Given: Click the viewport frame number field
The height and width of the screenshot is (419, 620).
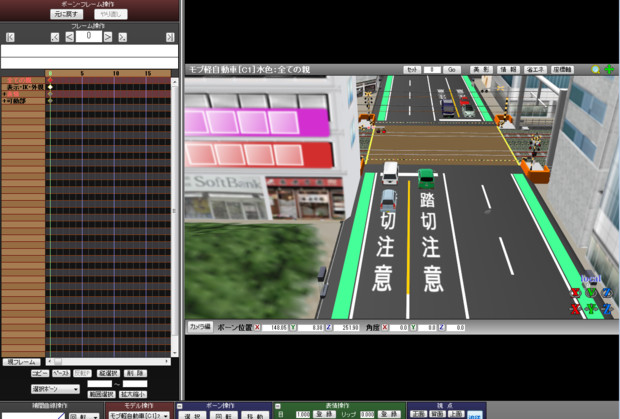Looking at the screenshot, I should pyautogui.click(x=432, y=70).
